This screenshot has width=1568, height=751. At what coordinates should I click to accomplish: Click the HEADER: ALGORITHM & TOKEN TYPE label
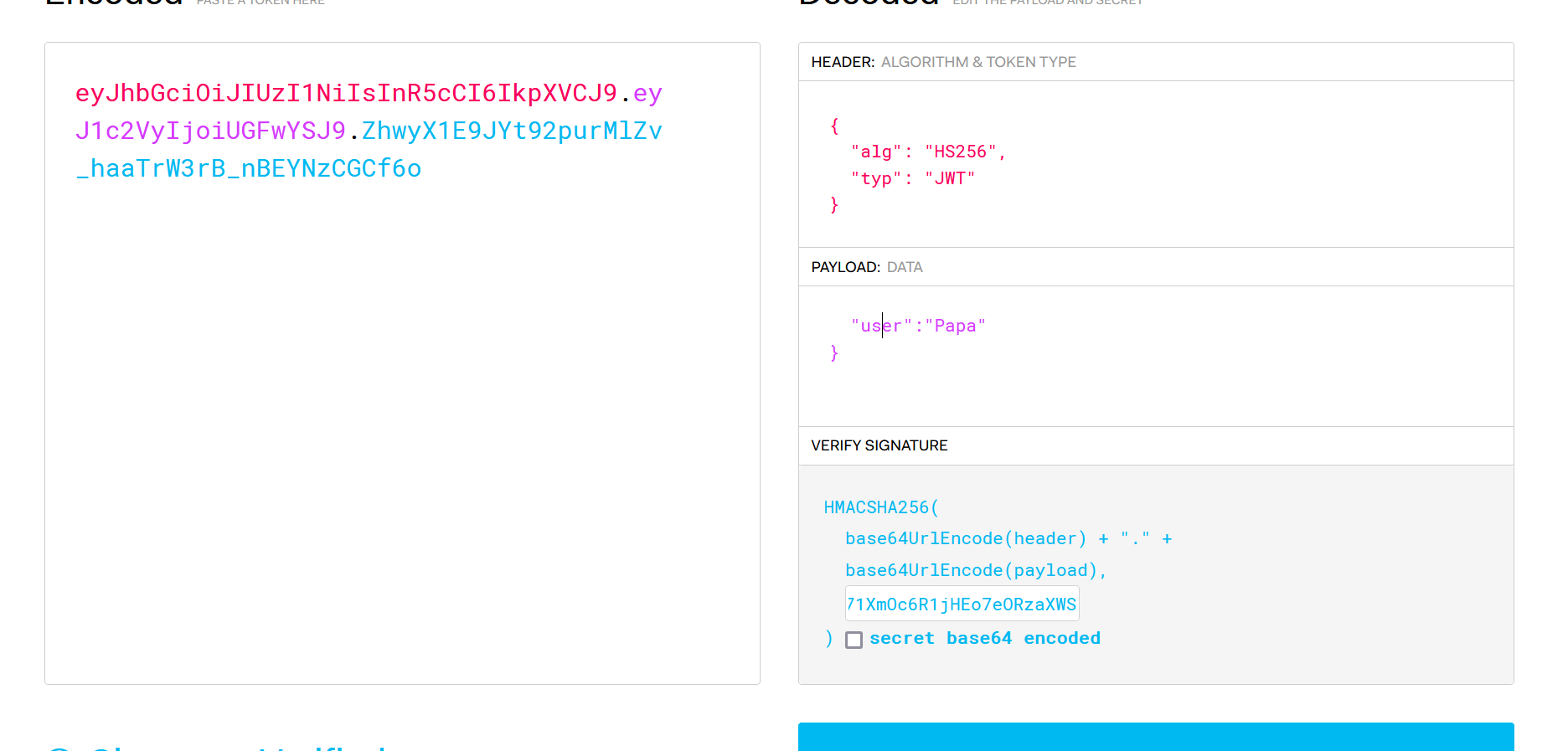(x=943, y=62)
